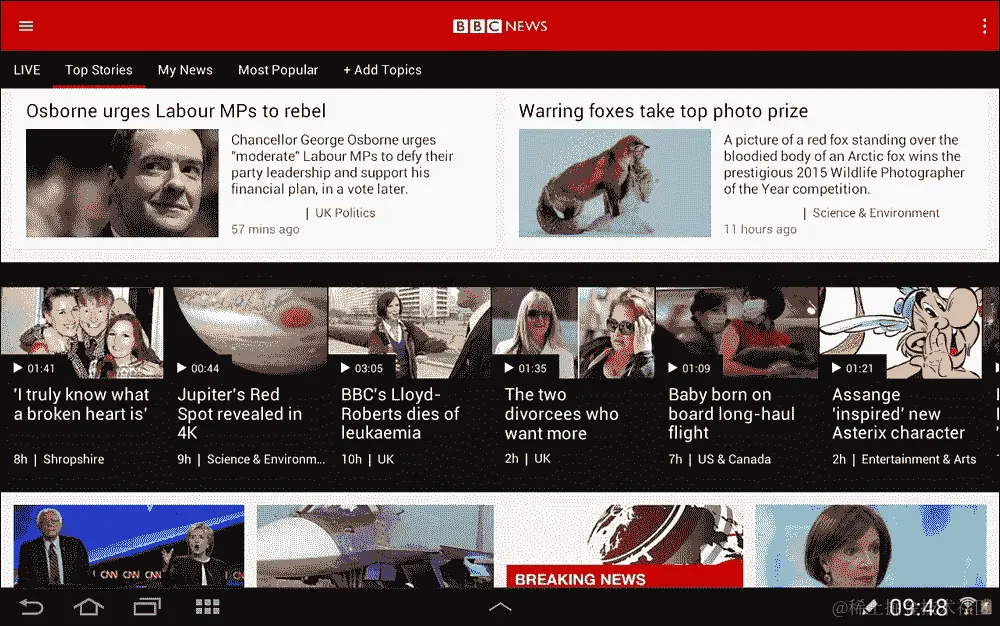
Task: Open 'Osborne urges Labour MPs to rebel' headline
Action: (x=176, y=111)
